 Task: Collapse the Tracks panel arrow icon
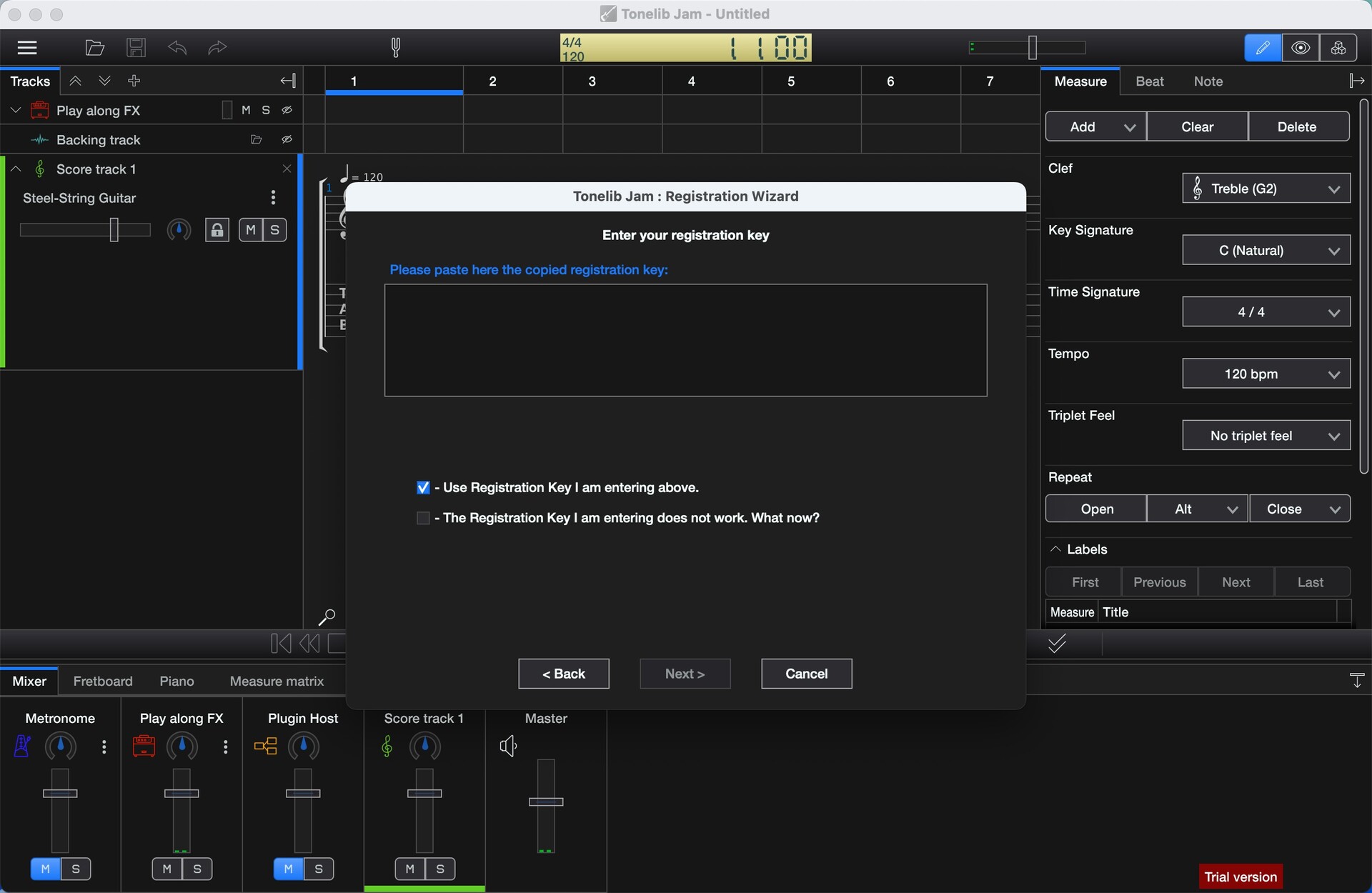288,81
